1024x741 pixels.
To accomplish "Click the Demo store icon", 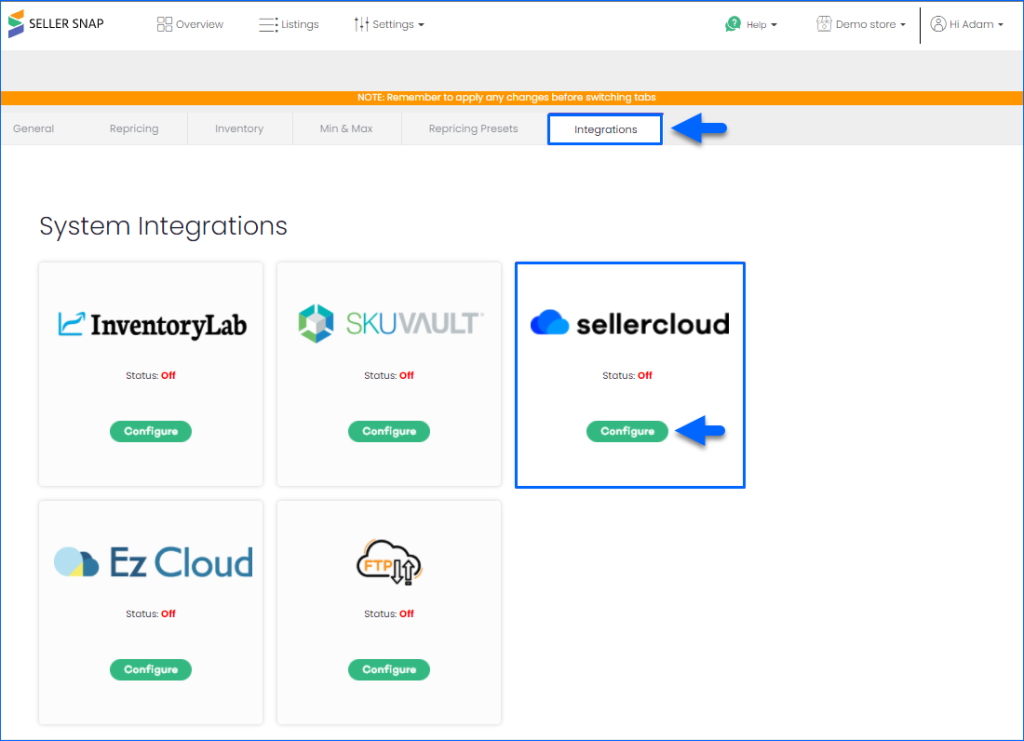I will [x=823, y=23].
